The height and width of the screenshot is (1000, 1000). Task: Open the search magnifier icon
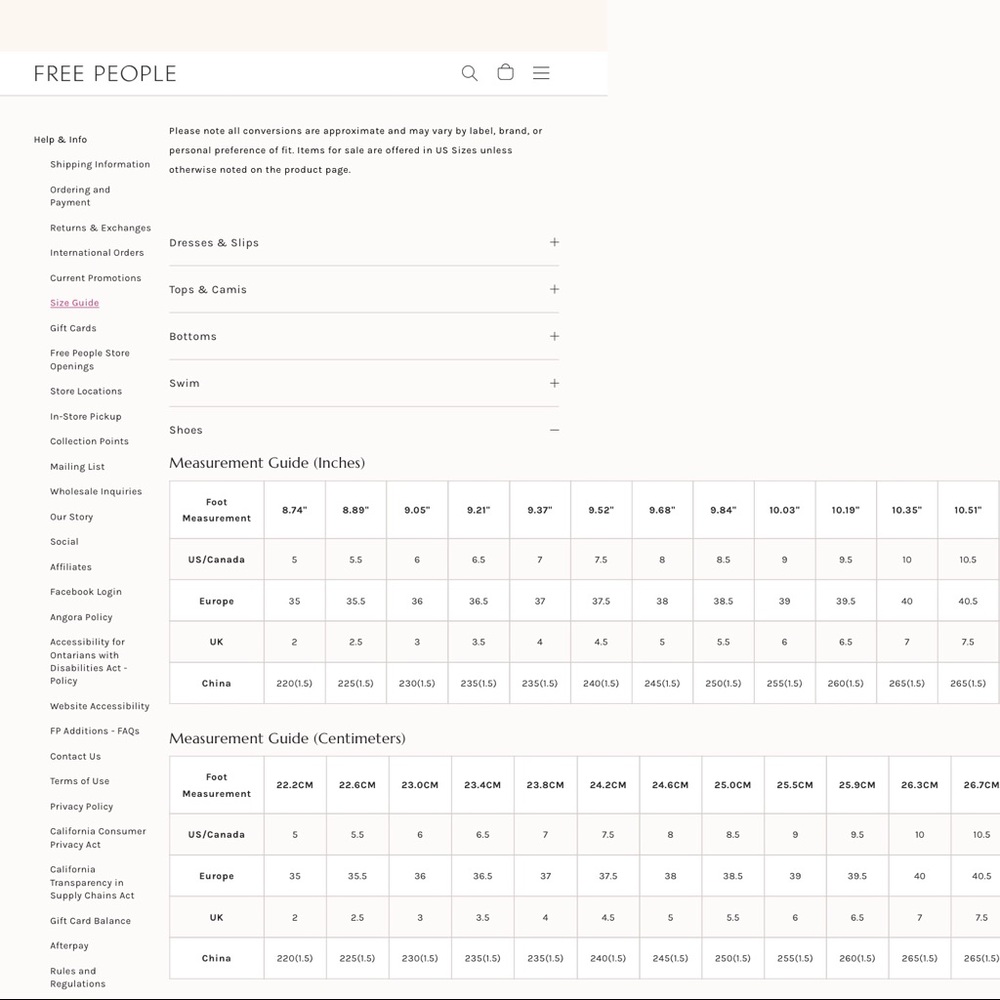tap(469, 73)
